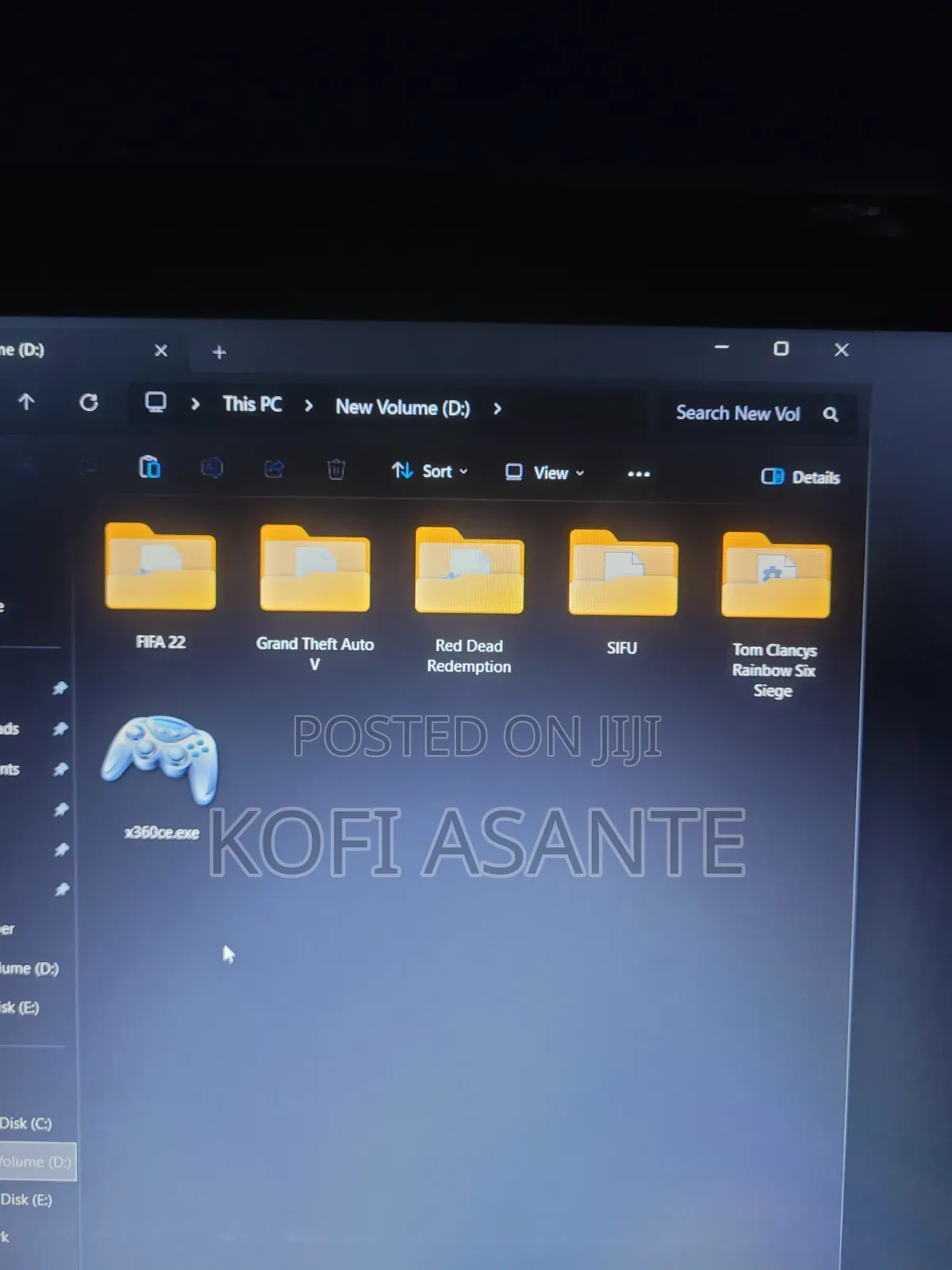The width and height of the screenshot is (952, 1270).
Task: Click the computer icon in address bar
Action: [x=155, y=402]
